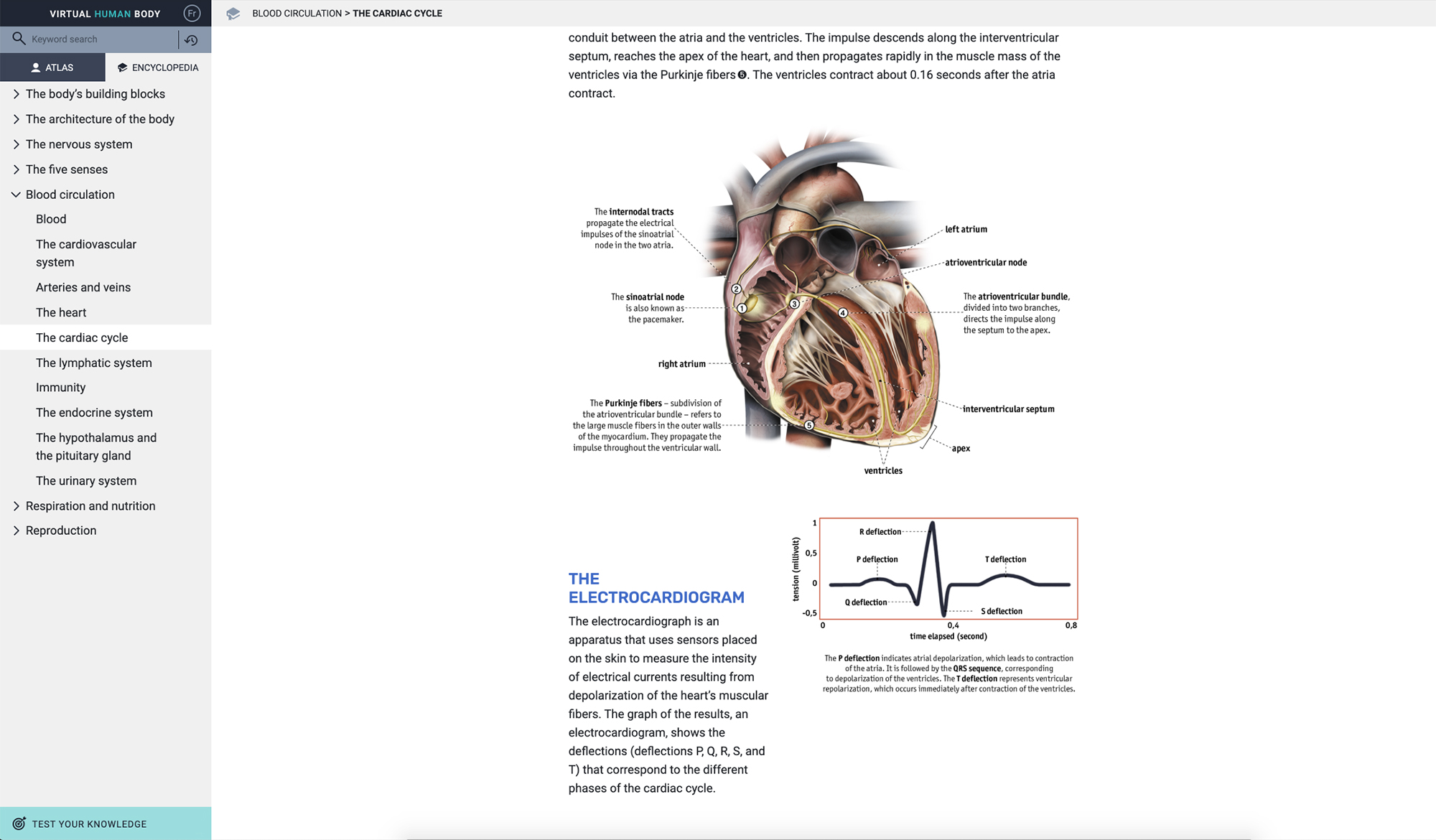
Task: Click BLOOD CIRCULATION in the breadcrumb
Action: [x=297, y=13]
